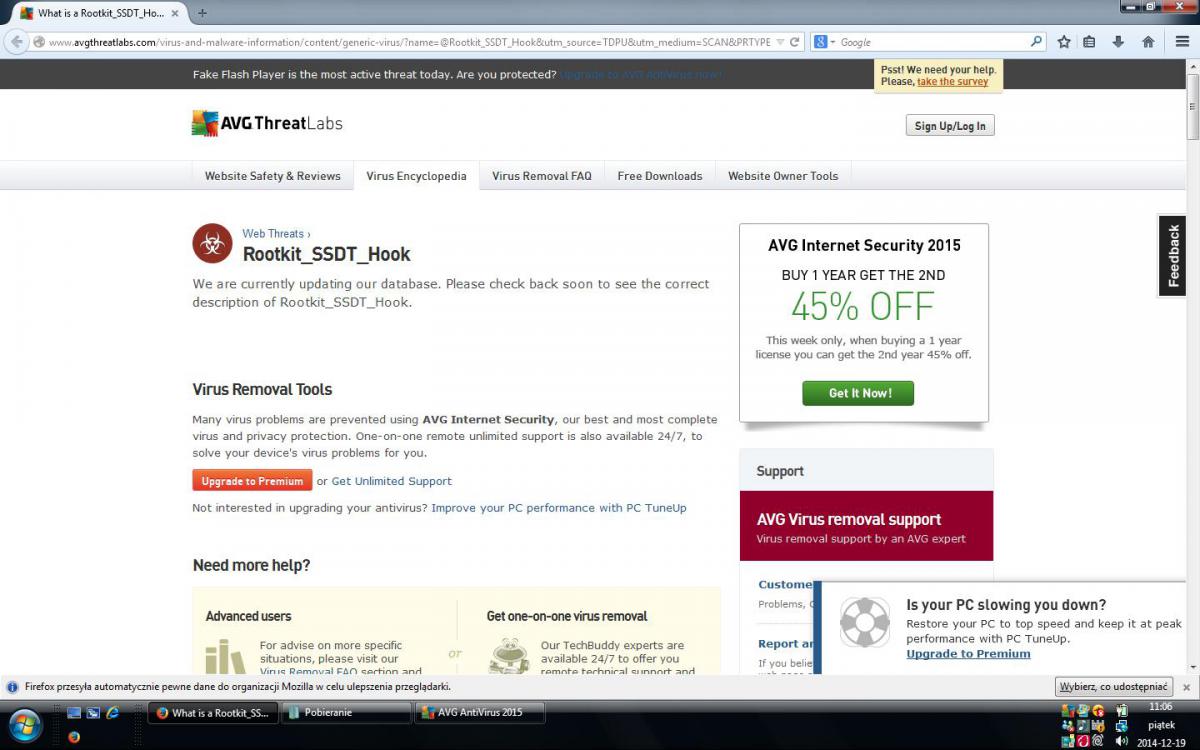Image resolution: width=1200 pixels, height=750 pixels.
Task: Open the 'take the survey' link
Action: pos(952,82)
